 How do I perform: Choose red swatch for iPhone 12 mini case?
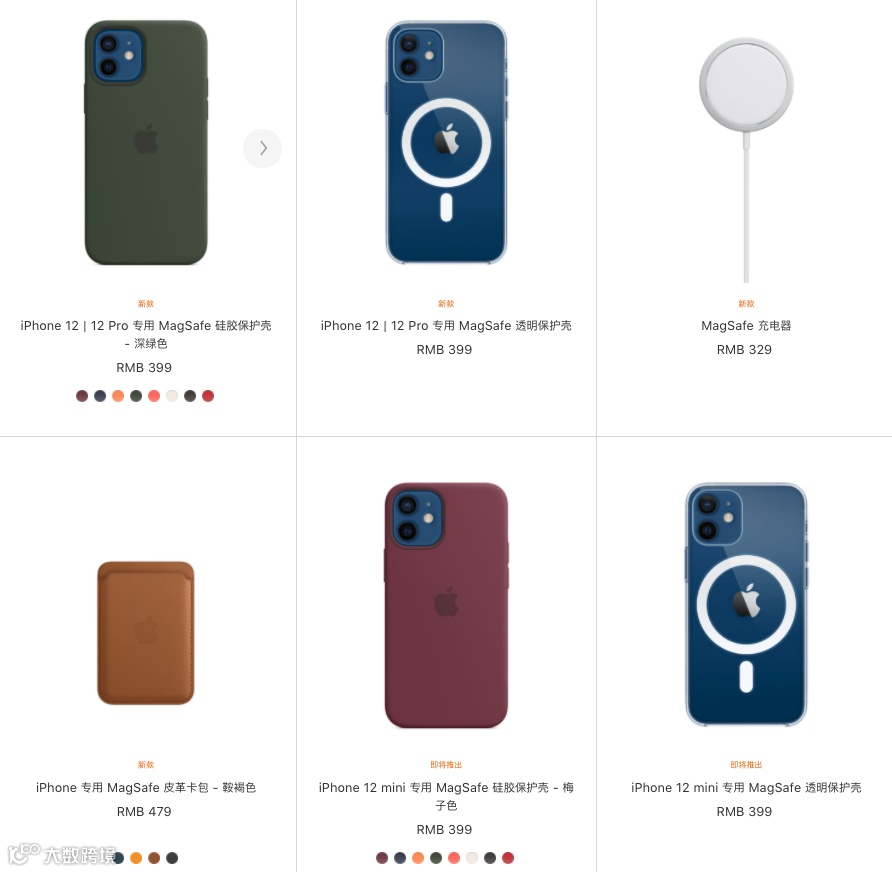508,858
